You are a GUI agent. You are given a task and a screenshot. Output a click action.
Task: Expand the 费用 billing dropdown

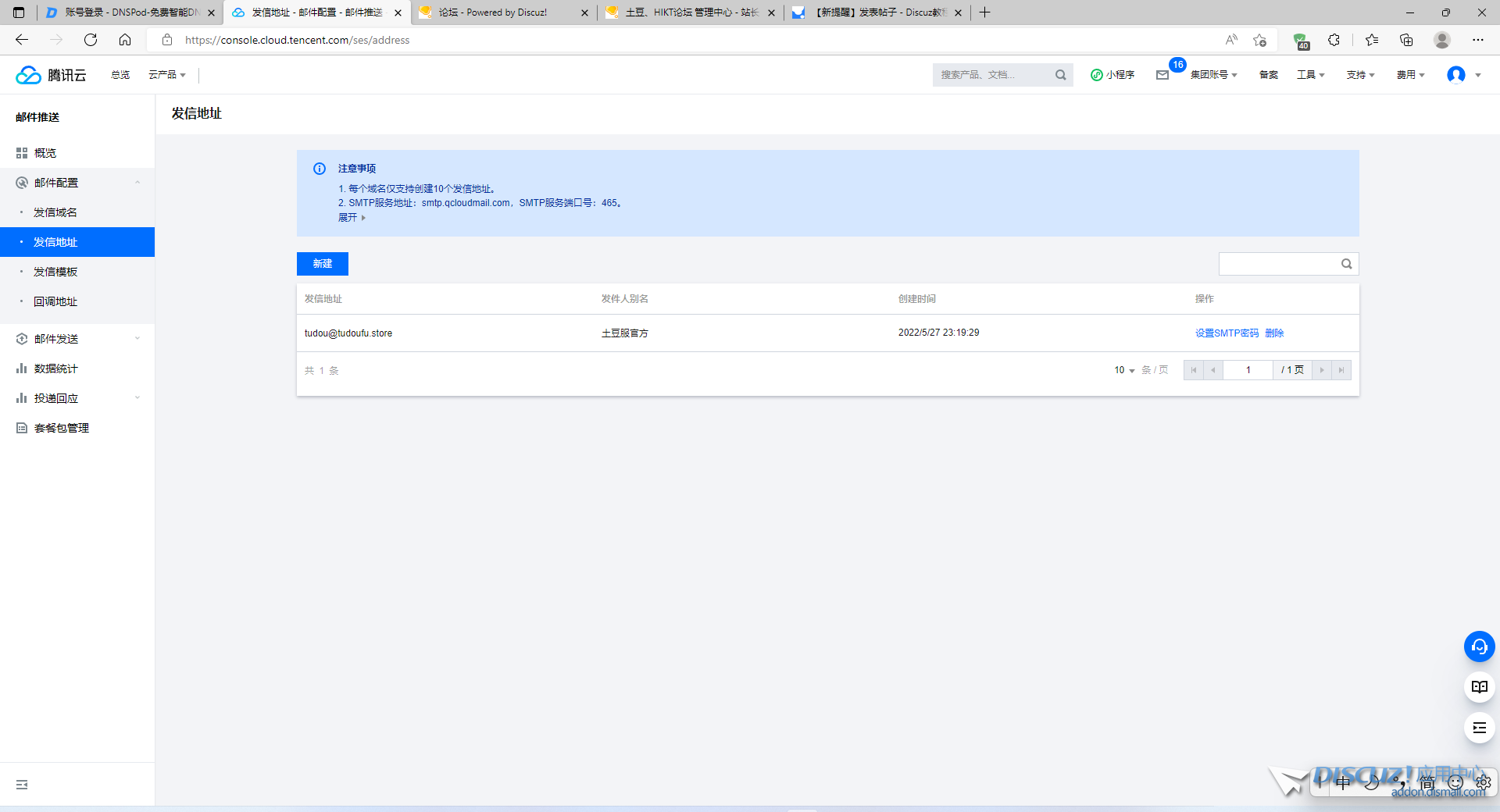coord(1410,75)
